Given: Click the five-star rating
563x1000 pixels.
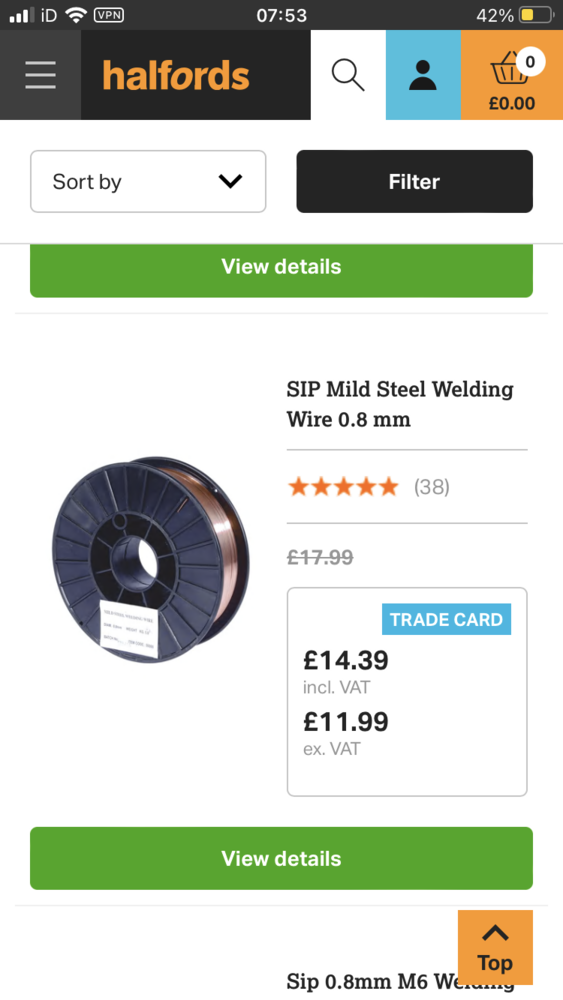Looking at the screenshot, I should 343,488.
